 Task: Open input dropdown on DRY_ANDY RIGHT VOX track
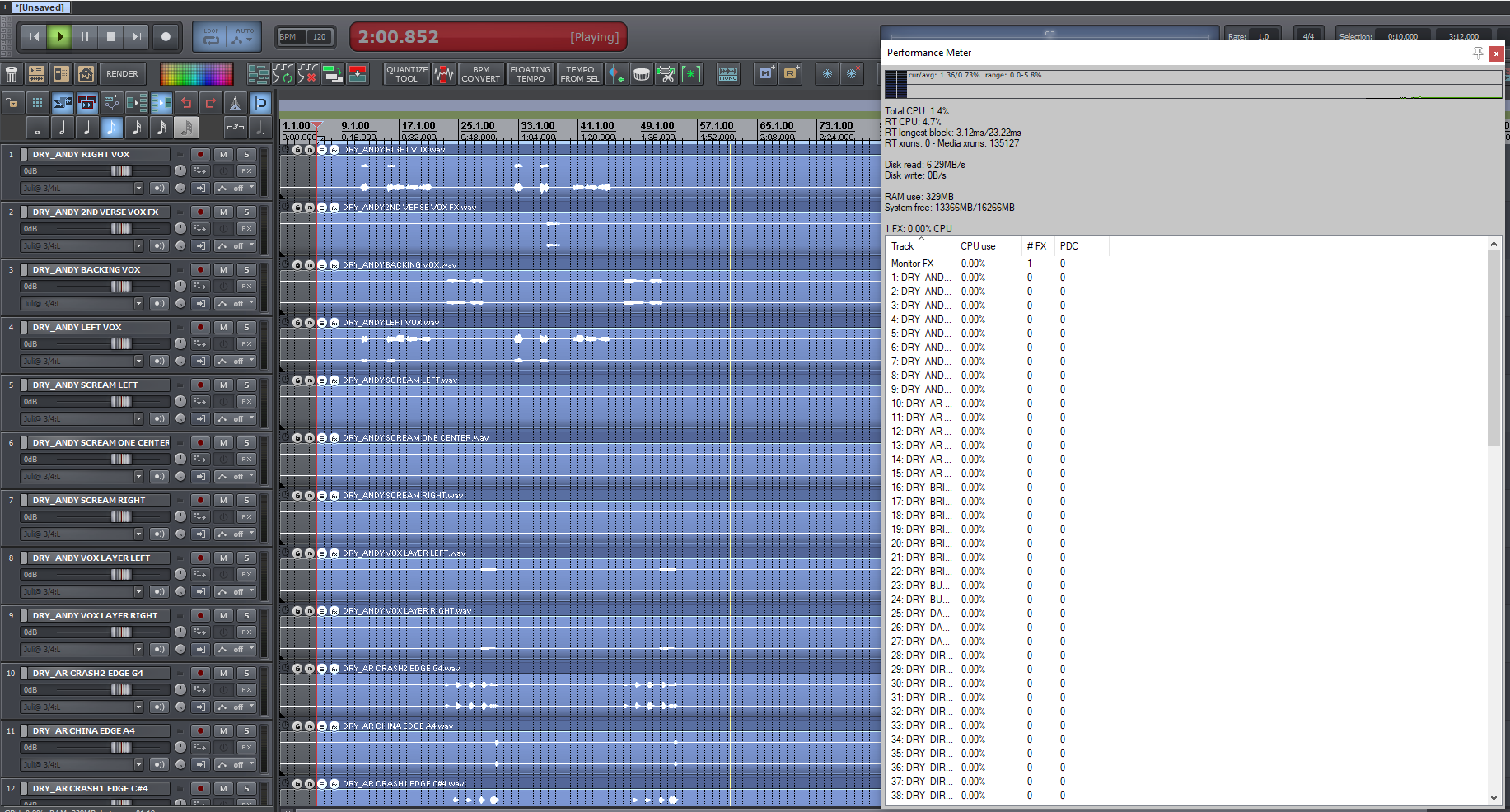tap(82, 188)
